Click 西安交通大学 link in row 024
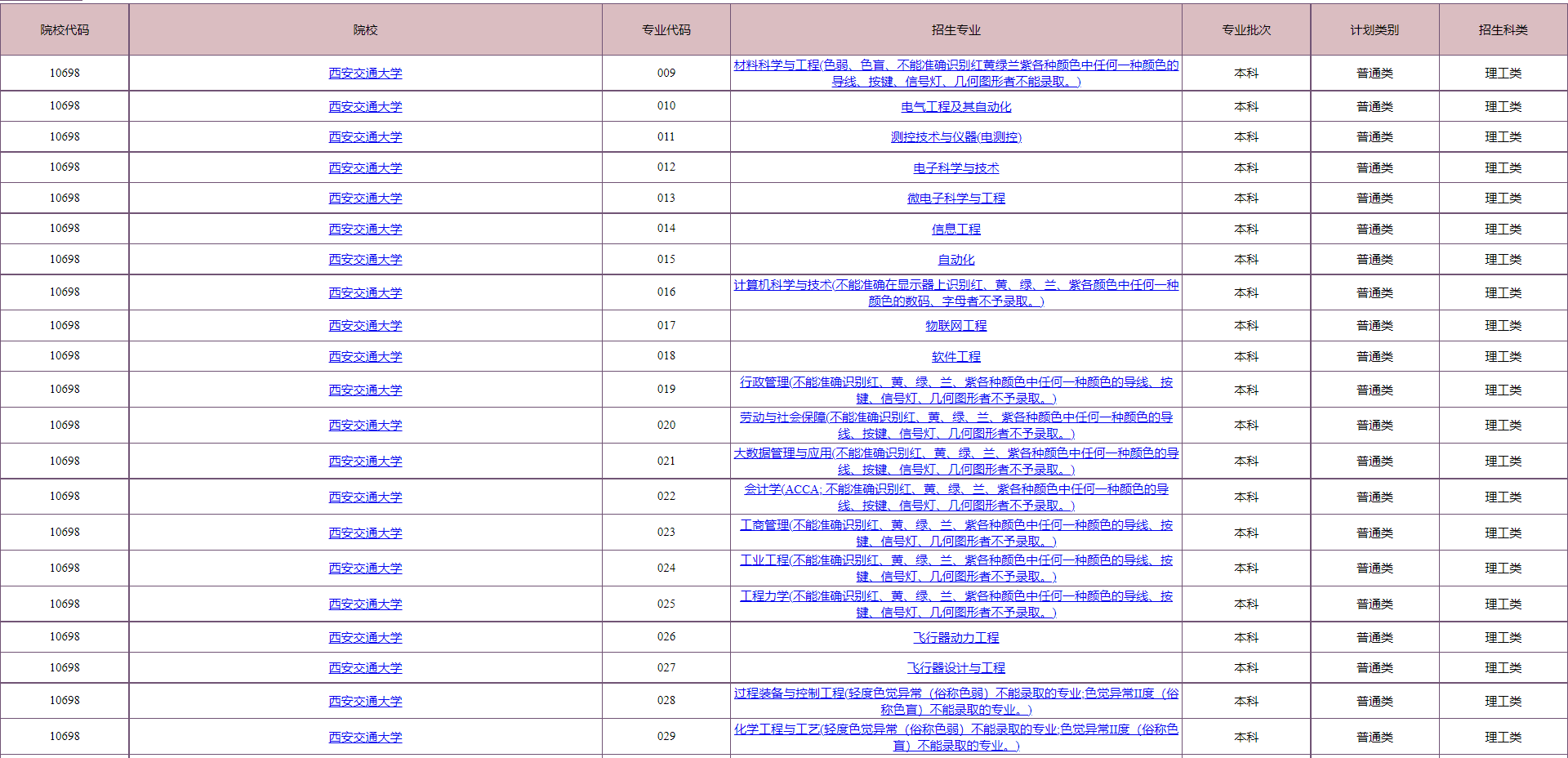This screenshot has height=758, width=1568. click(365, 568)
